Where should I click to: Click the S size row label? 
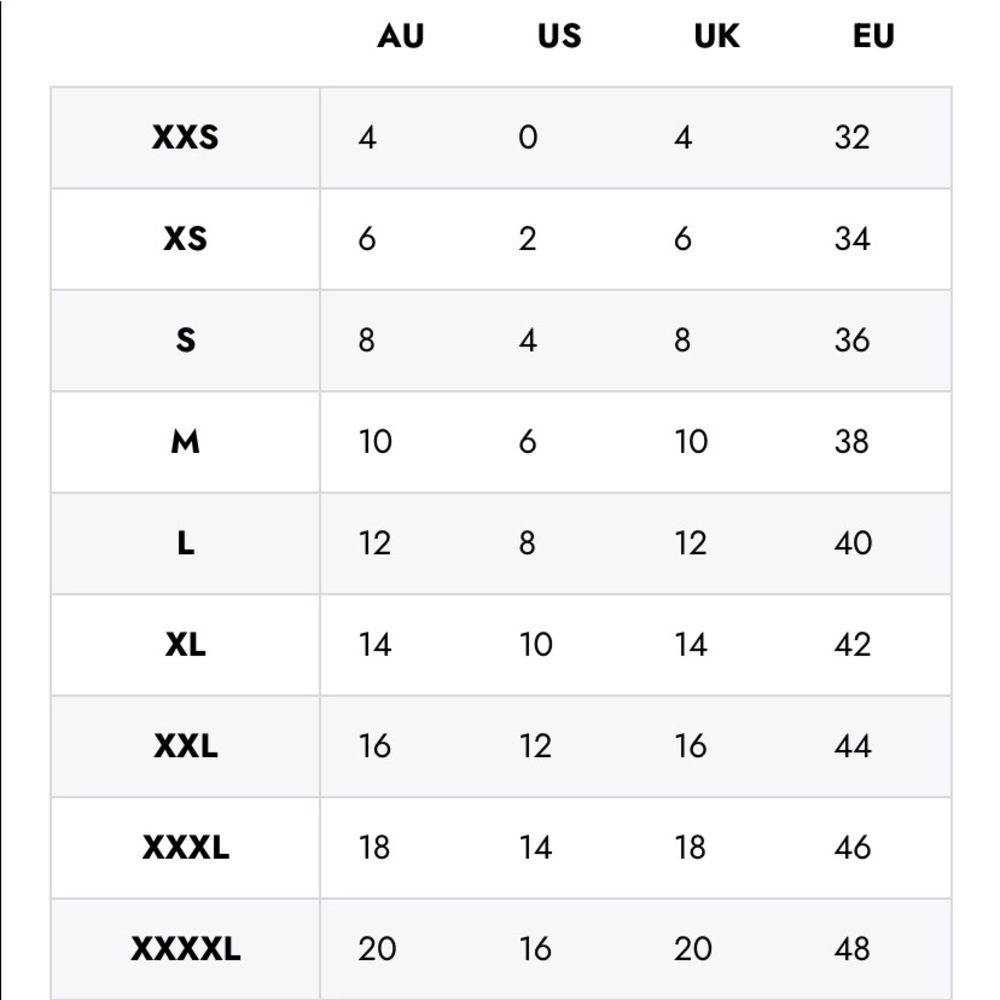click(185, 341)
